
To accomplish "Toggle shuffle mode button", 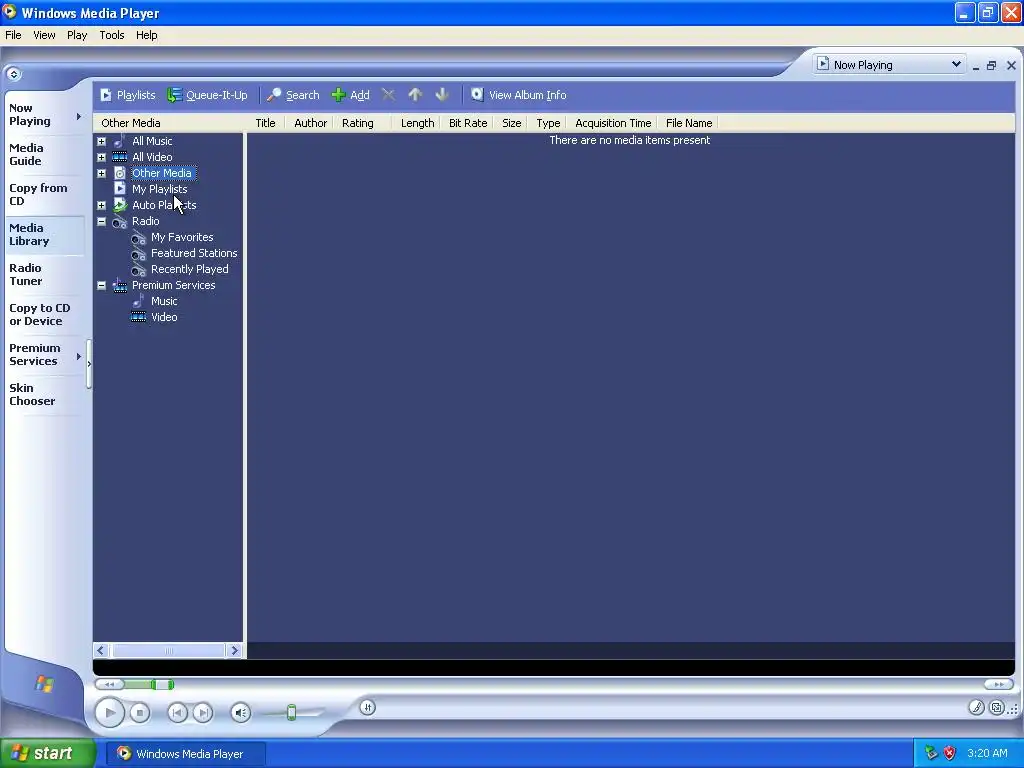I will (368, 707).
